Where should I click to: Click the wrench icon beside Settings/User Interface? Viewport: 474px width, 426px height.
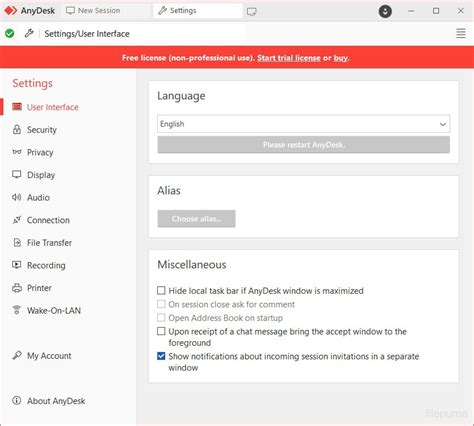[x=29, y=33]
